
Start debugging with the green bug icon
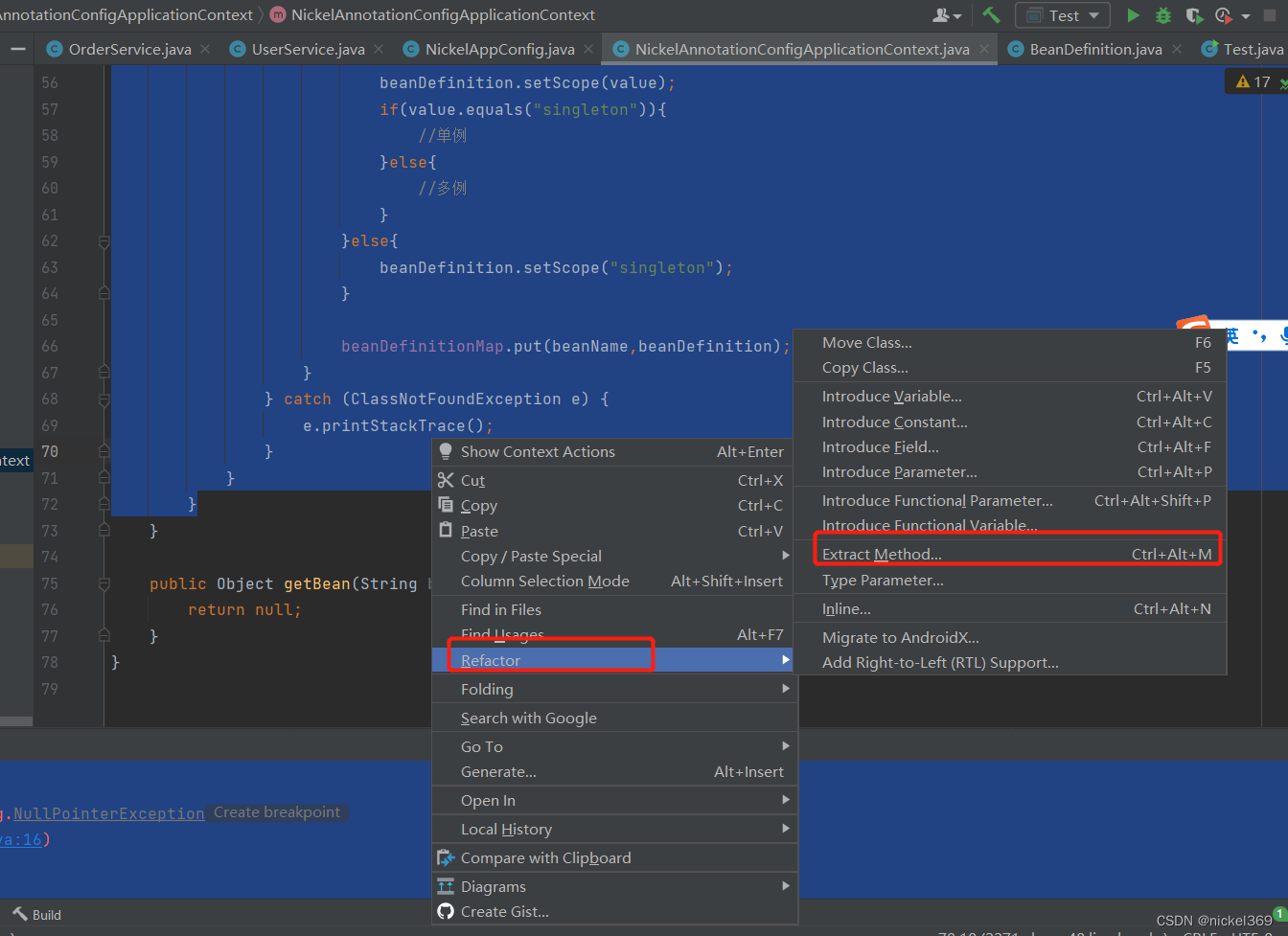tap(1163, 15)
